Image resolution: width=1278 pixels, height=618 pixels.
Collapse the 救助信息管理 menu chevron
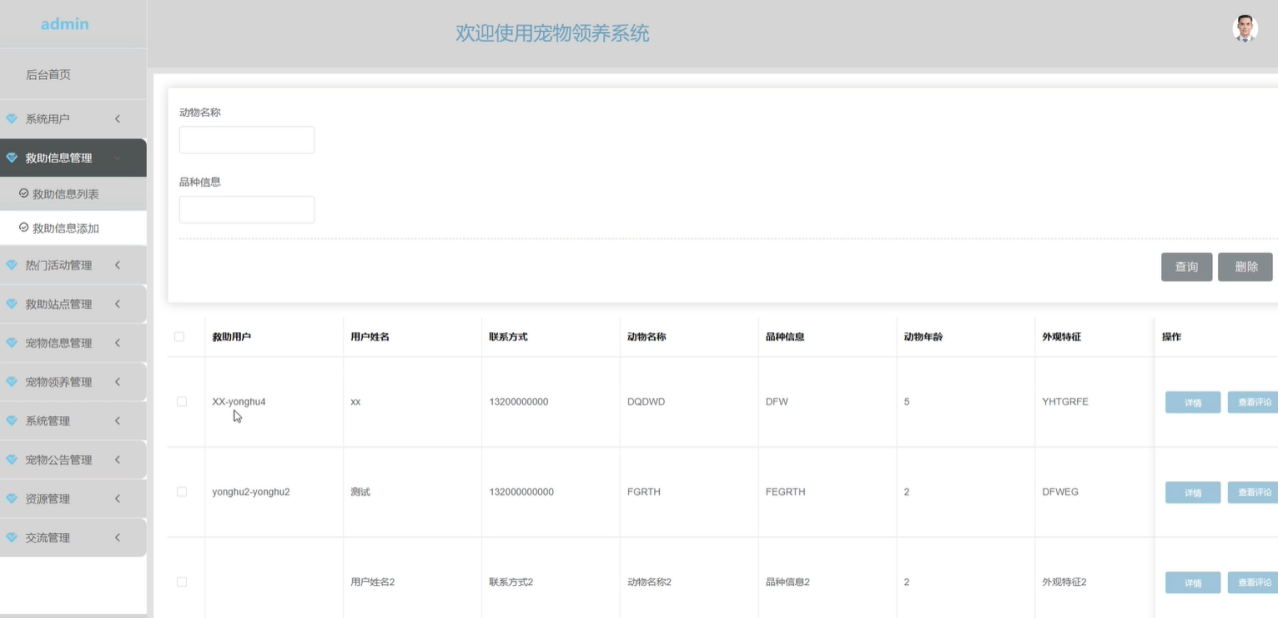(117, 158)
